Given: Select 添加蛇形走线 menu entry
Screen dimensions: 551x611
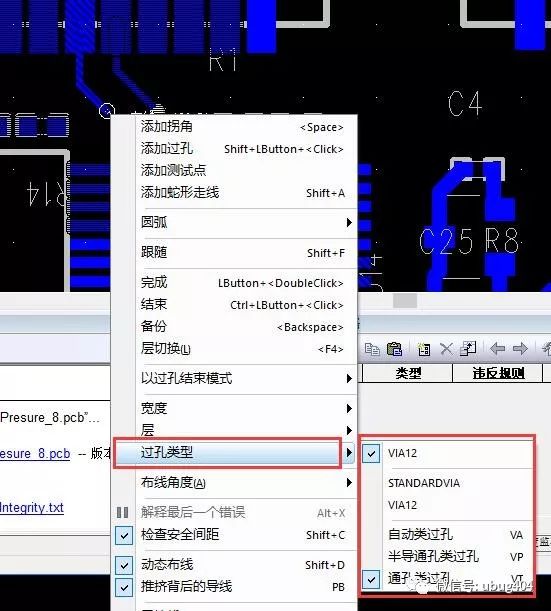Looking at the screenshot, I should [246, 192].
